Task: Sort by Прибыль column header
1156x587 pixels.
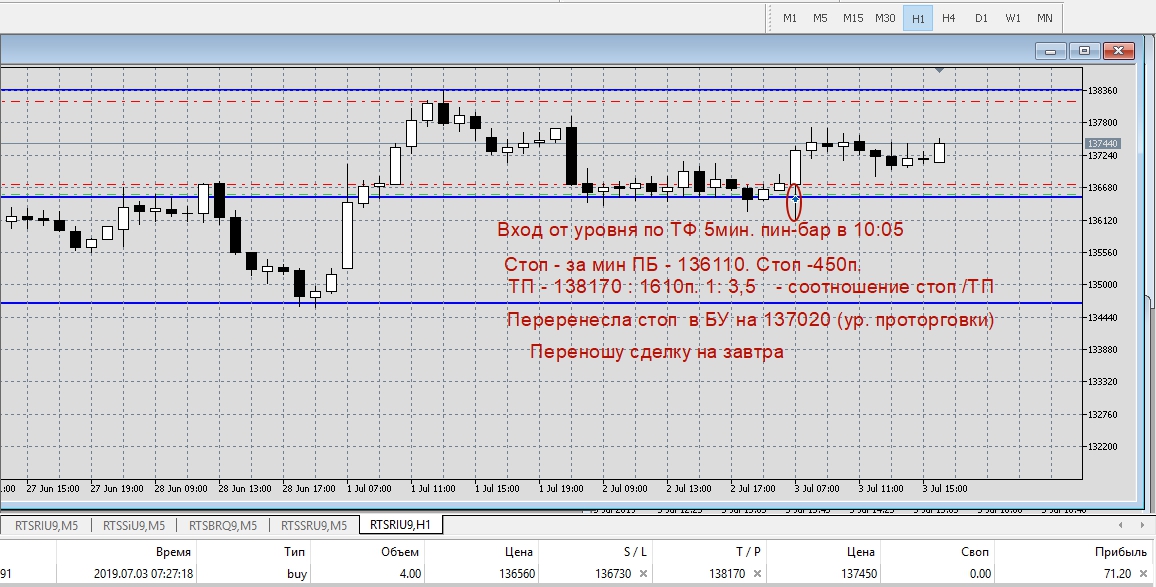Action: 1121,552
